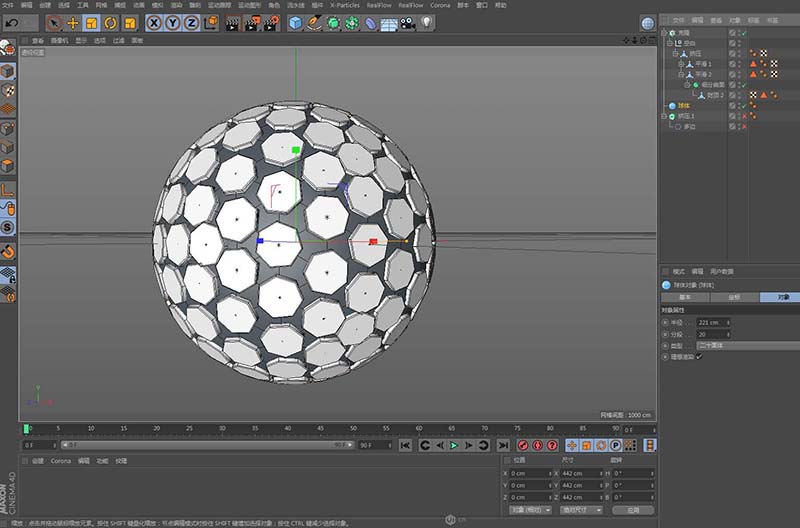Screen dimensions: 800x528
Task: Open the 对象 (相对) coordinate mode dropdown
Action: pyautogui.click(x=530, y=509)
